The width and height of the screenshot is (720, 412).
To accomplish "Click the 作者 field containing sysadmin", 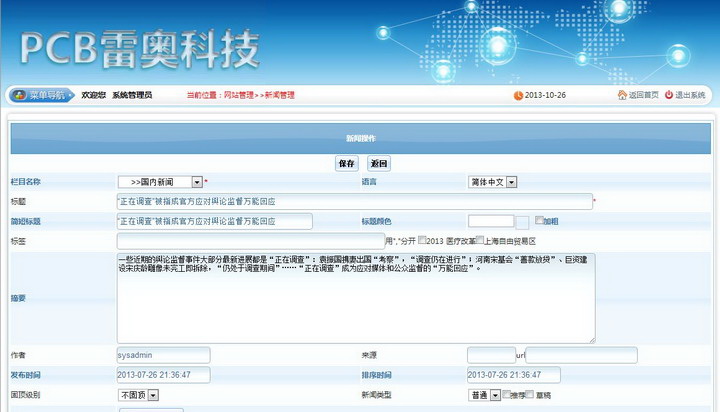I will tap(163, 355).
